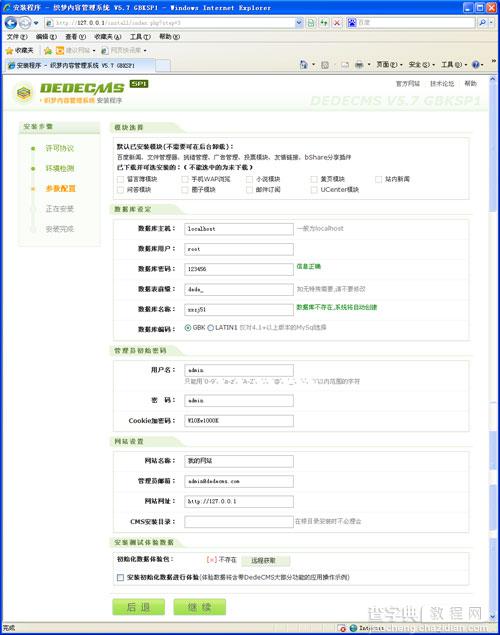500x635 pixels.
Task: Check the 留言簿模块 checkbox
Action: (x=120, y=179)
